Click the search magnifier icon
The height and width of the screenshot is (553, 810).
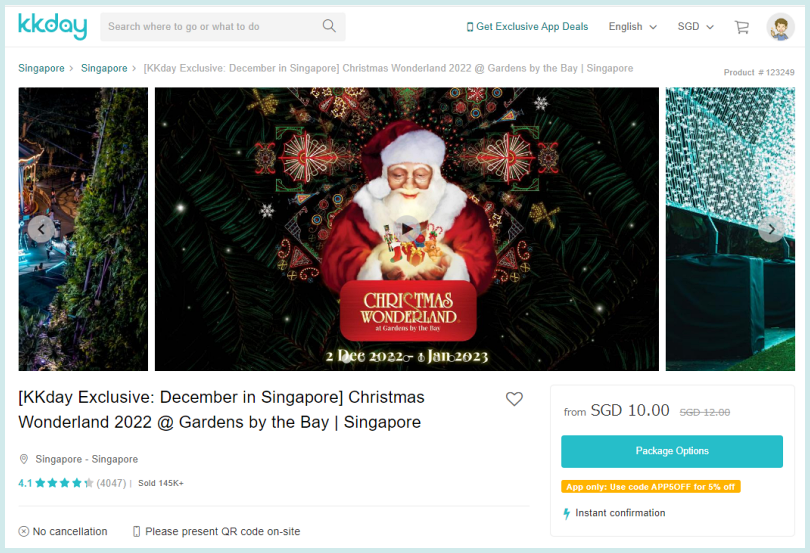click(x=329, y=26)
